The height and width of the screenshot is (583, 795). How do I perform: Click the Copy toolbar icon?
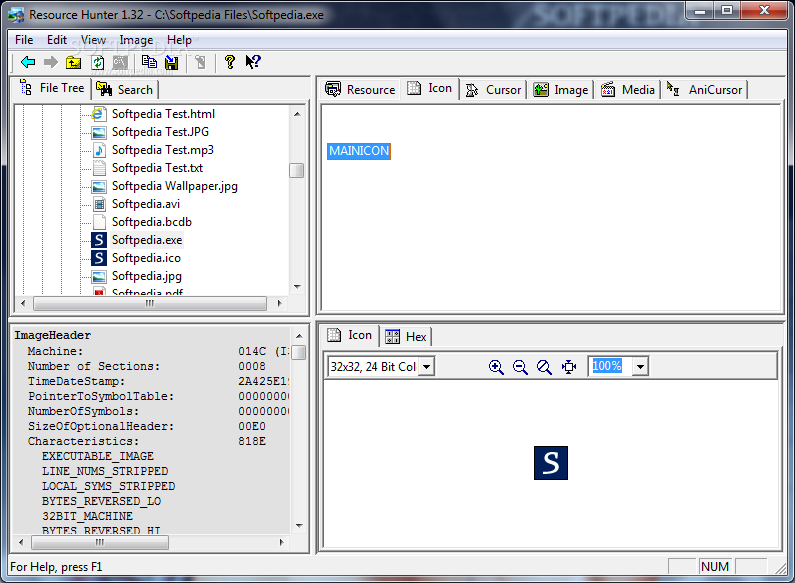coord(149,62)
